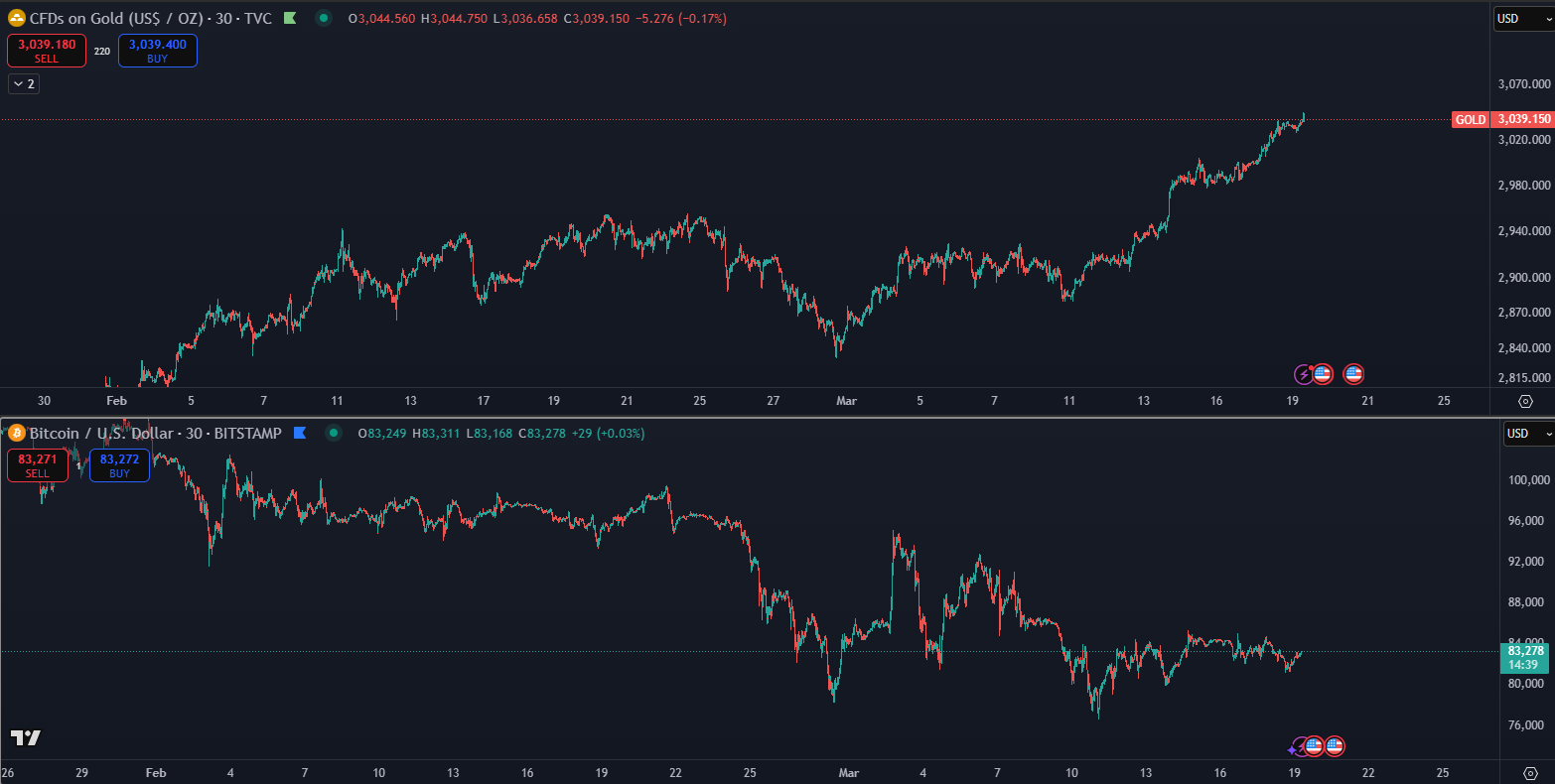Screen dimensions: 1555x784
Task: Click the green flag on Gold chart
Action: pos(289,18)
